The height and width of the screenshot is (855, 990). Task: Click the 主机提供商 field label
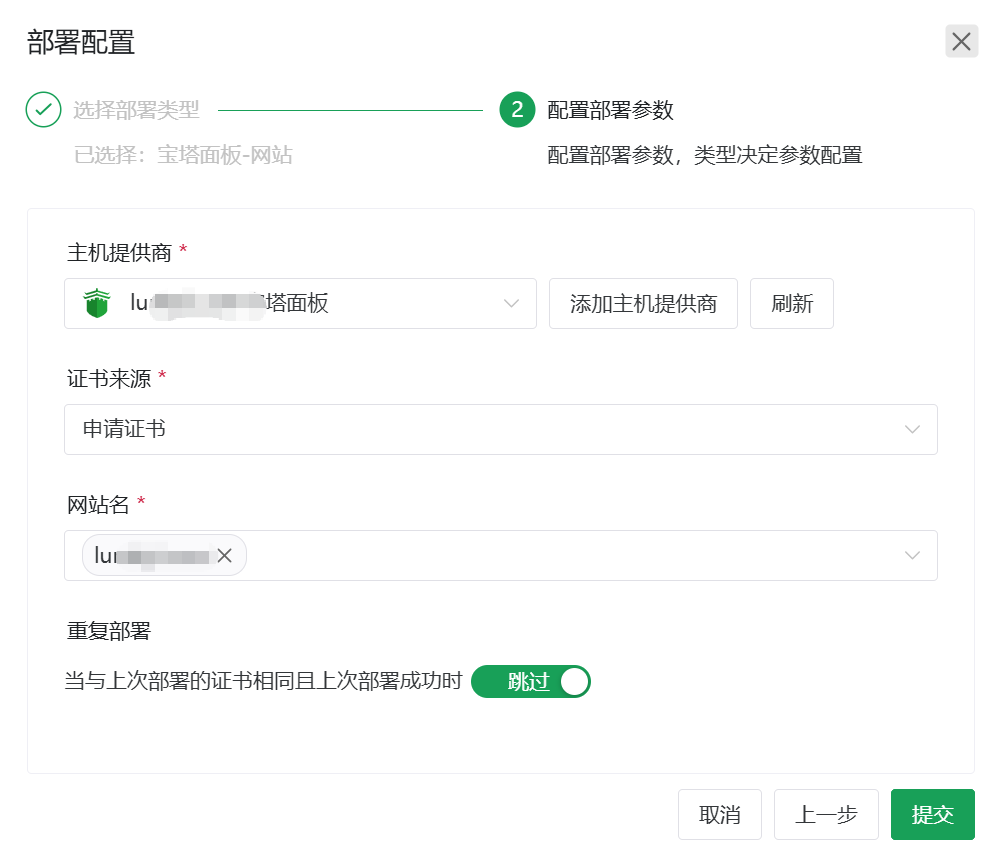pos(120,252)
